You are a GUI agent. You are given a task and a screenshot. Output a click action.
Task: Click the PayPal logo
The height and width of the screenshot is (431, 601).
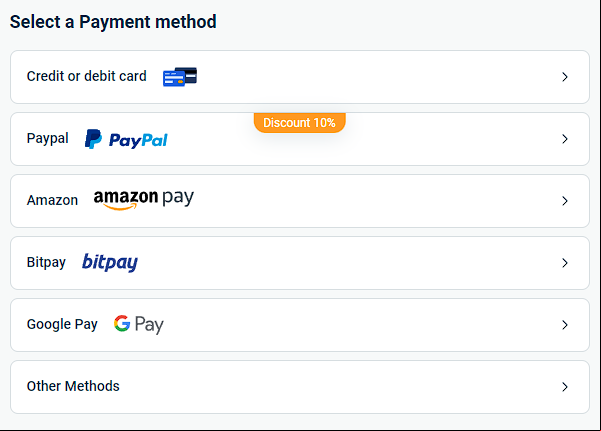point(126,139)
